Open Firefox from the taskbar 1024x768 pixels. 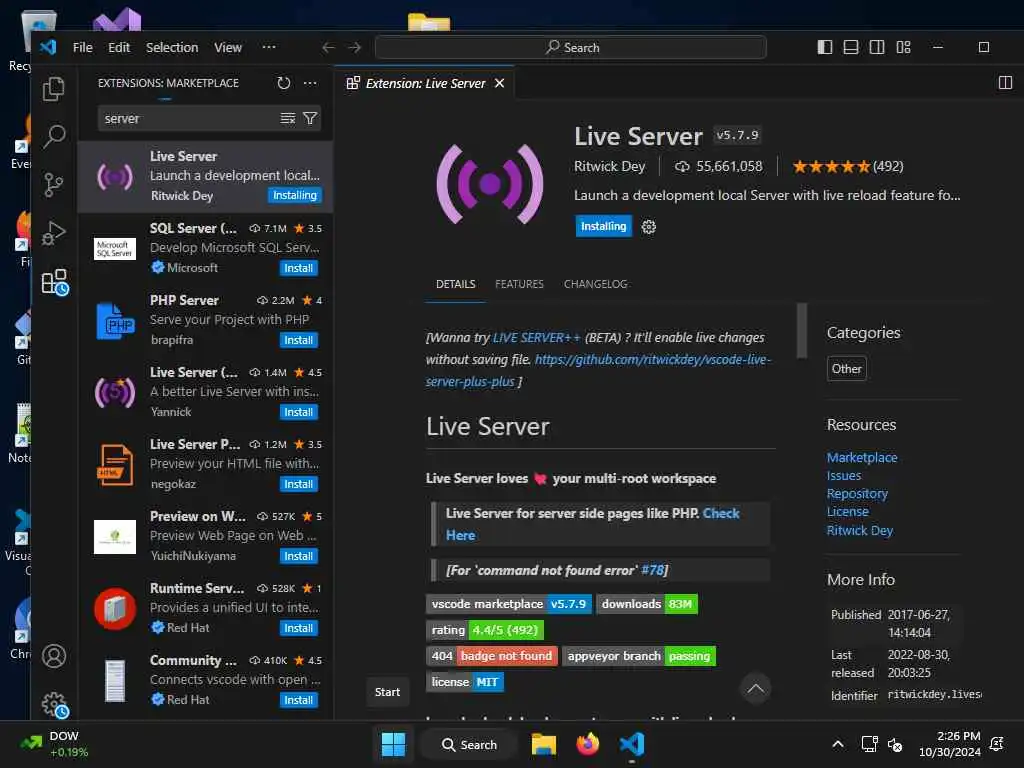pyautogui.click(x=588, y=744)
